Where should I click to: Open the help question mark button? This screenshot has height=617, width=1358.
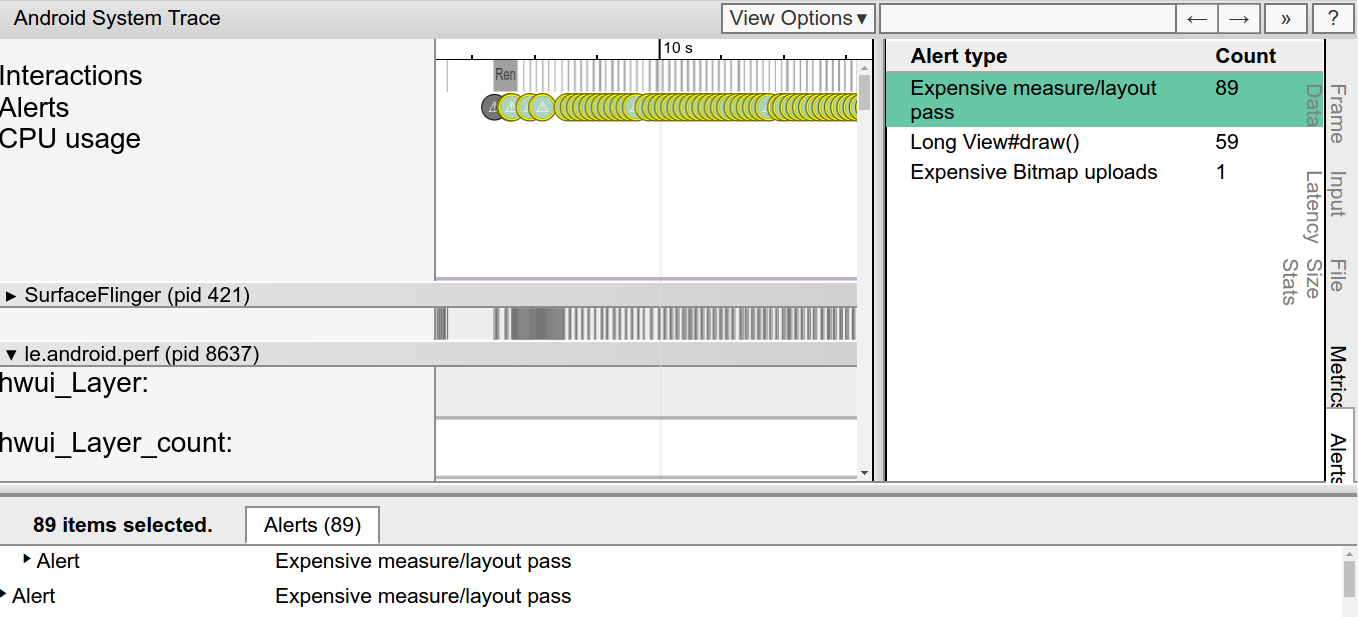point(1332,18)
